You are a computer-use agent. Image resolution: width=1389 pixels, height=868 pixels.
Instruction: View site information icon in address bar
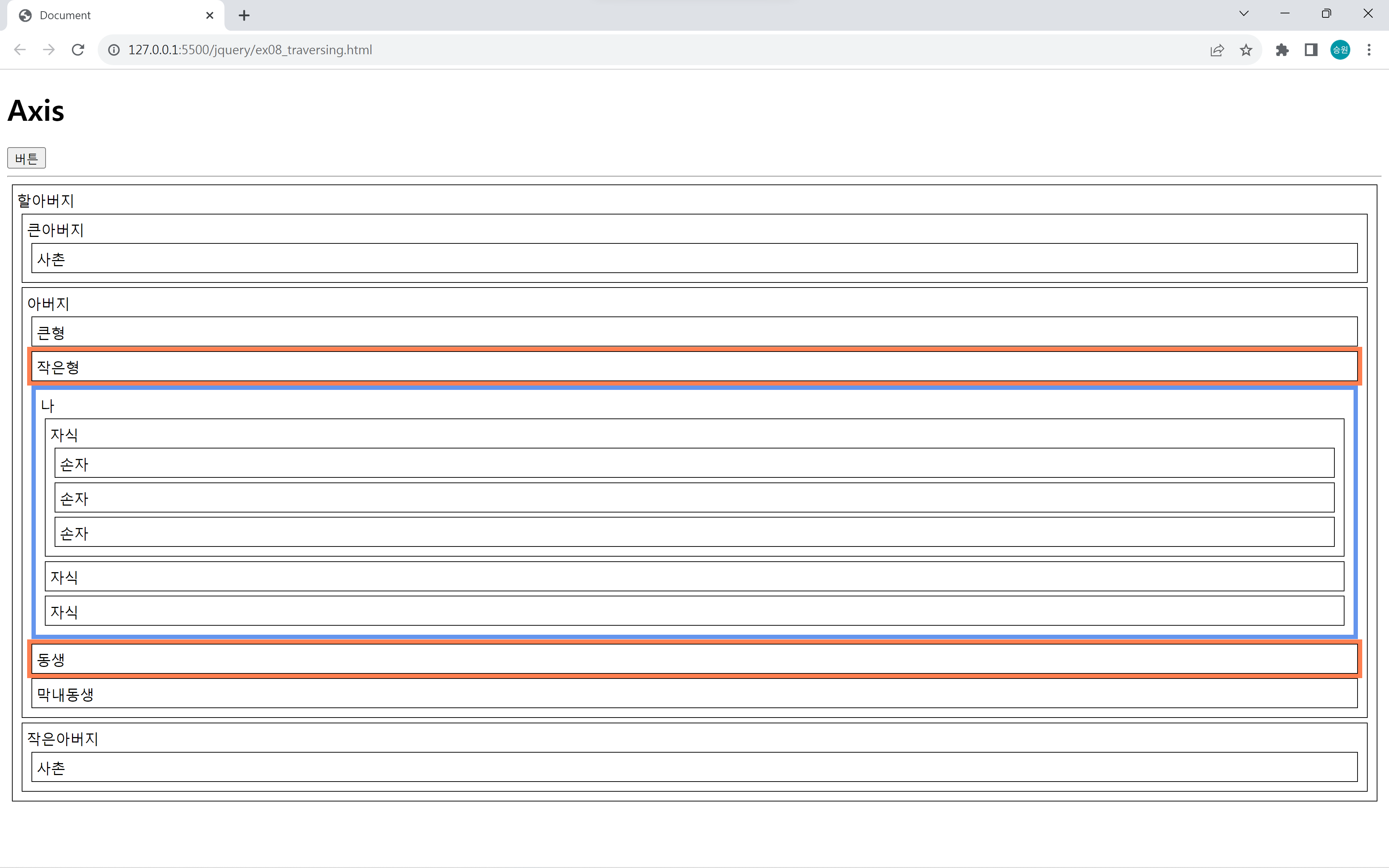(114, 50)
